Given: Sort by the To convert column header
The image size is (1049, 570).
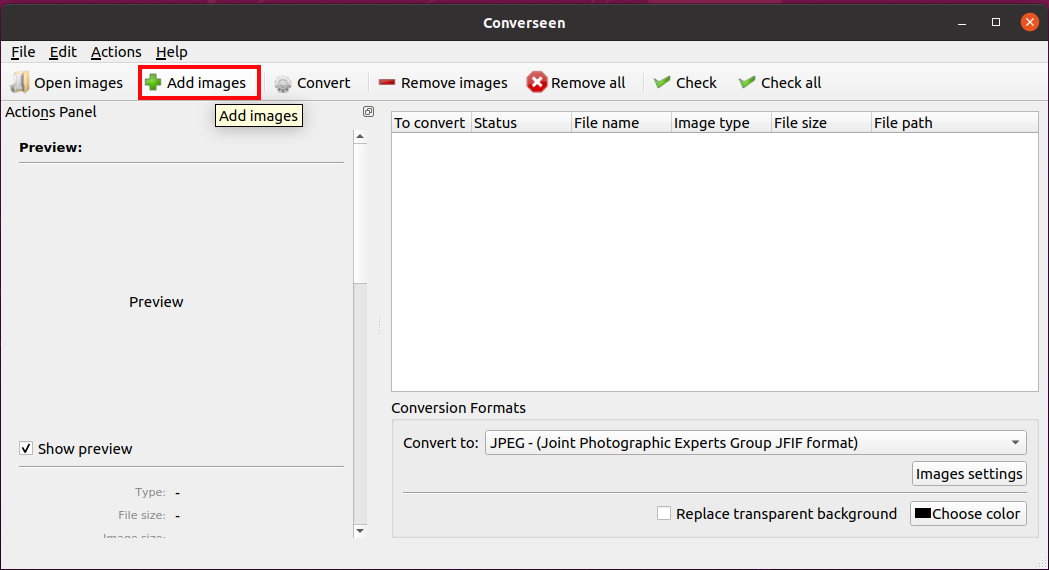Looking at the screenshot, I should pos(432,122).
